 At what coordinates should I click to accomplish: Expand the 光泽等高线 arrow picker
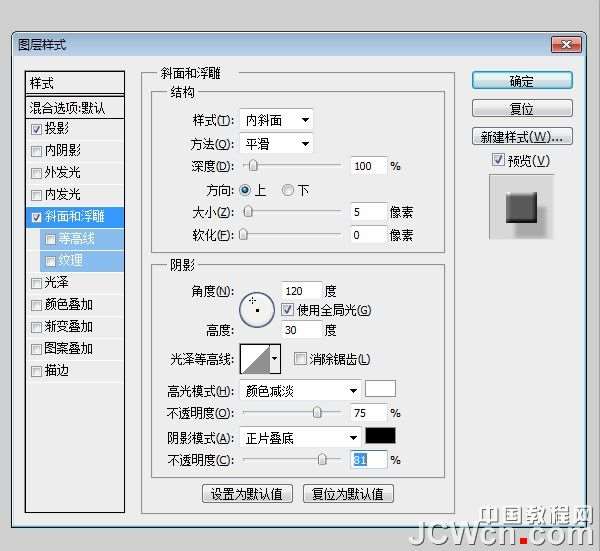click(x=275, y=359)
